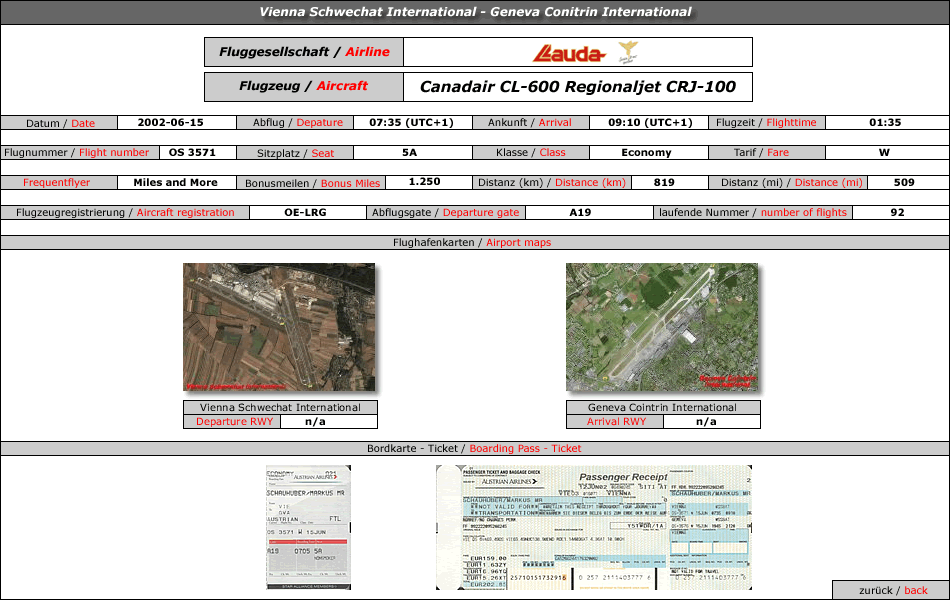Click the Fluggesellschaft / Airline label
The width and height of the screenshot is (950, 600).
(x=304, y=52)
